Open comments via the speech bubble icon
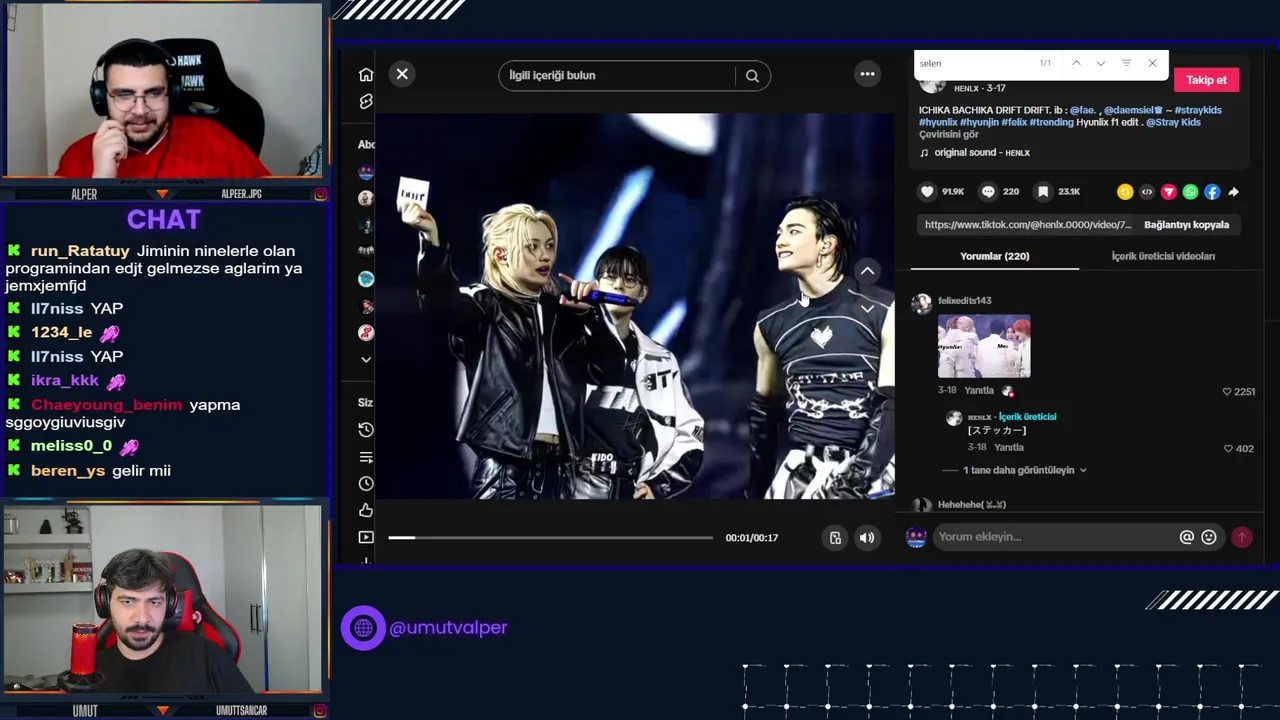The height and width of the screenshot is (720, 1280). [x=988, y=192]
